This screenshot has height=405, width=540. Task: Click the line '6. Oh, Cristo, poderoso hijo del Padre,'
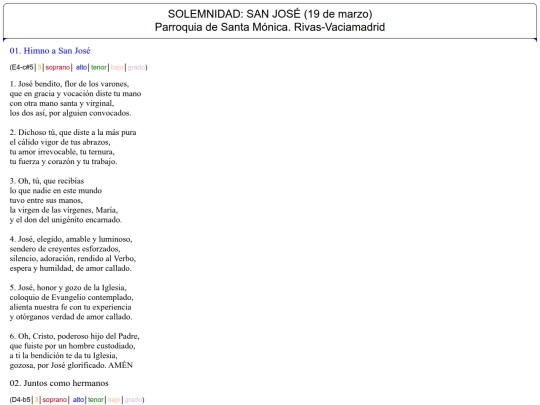[x=75, y=336]
